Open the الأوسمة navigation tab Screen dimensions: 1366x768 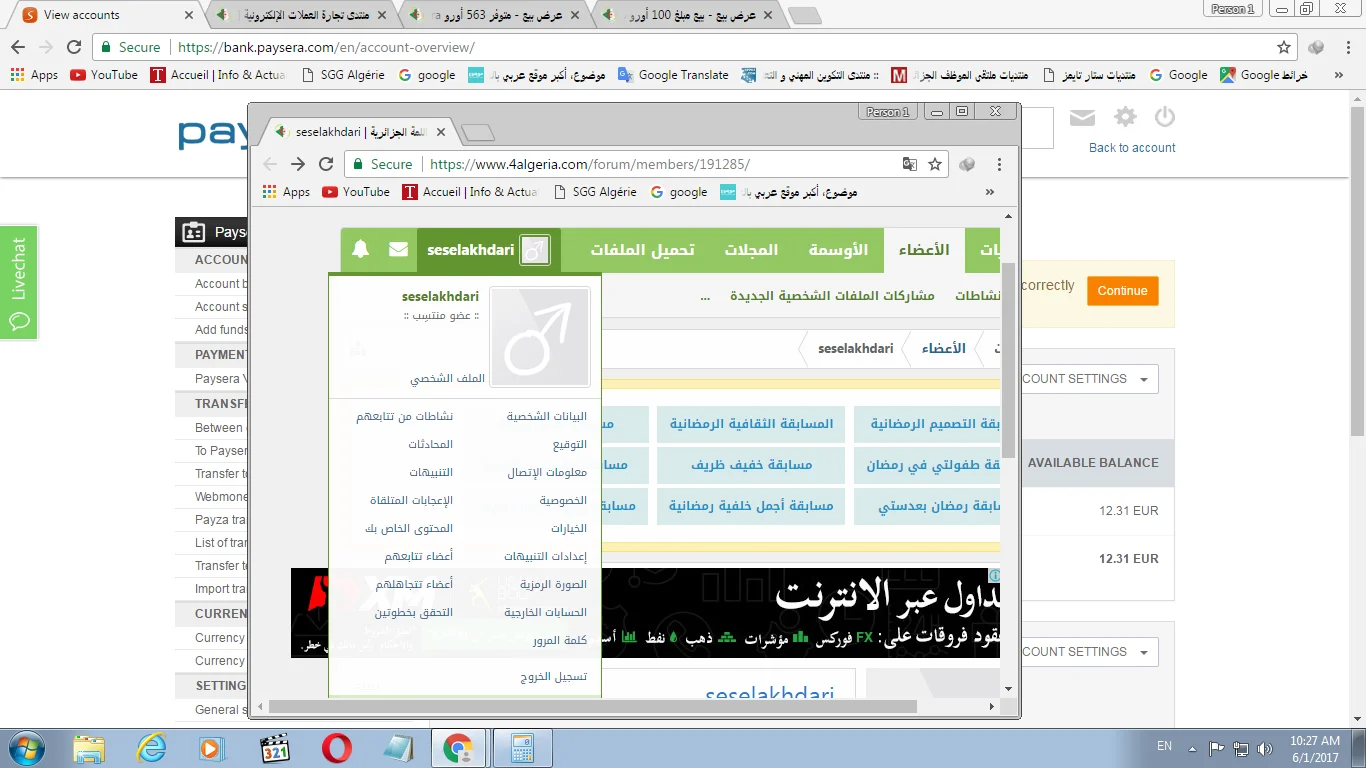coord(838,250)
